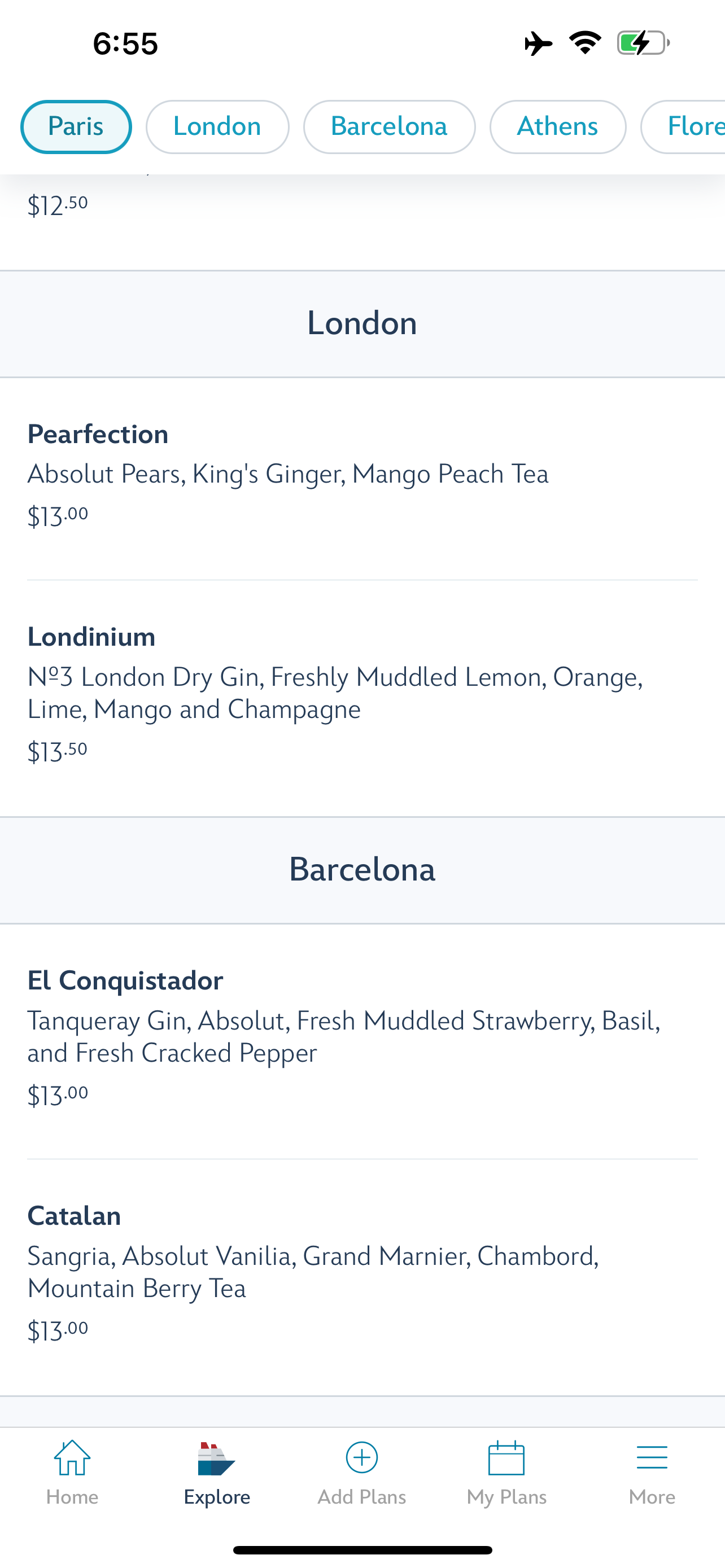
Task: Select the Paris filter chip
Action: [x=76, y=126]
